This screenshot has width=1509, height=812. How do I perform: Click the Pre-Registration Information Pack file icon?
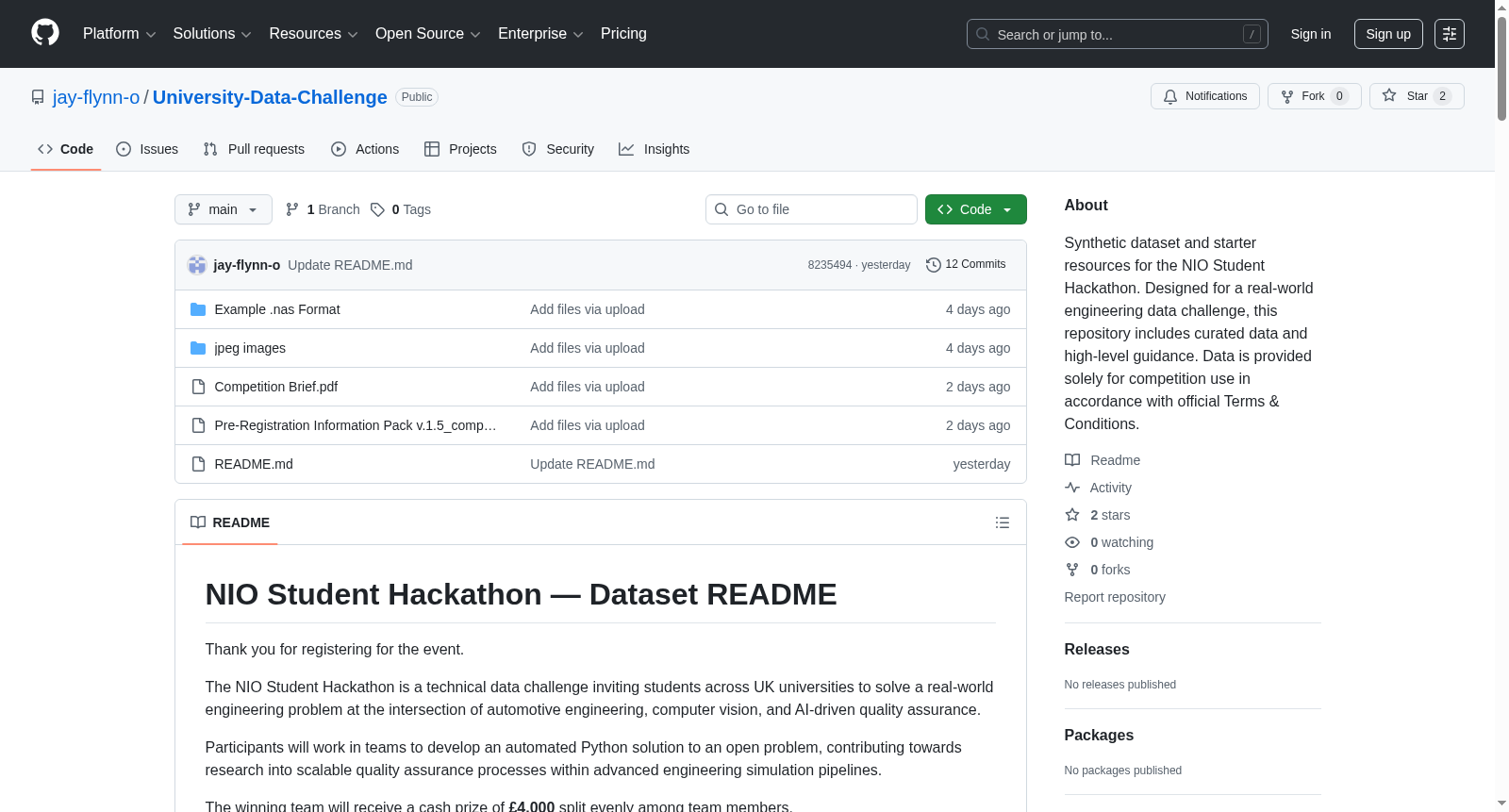tap(198, 425)
